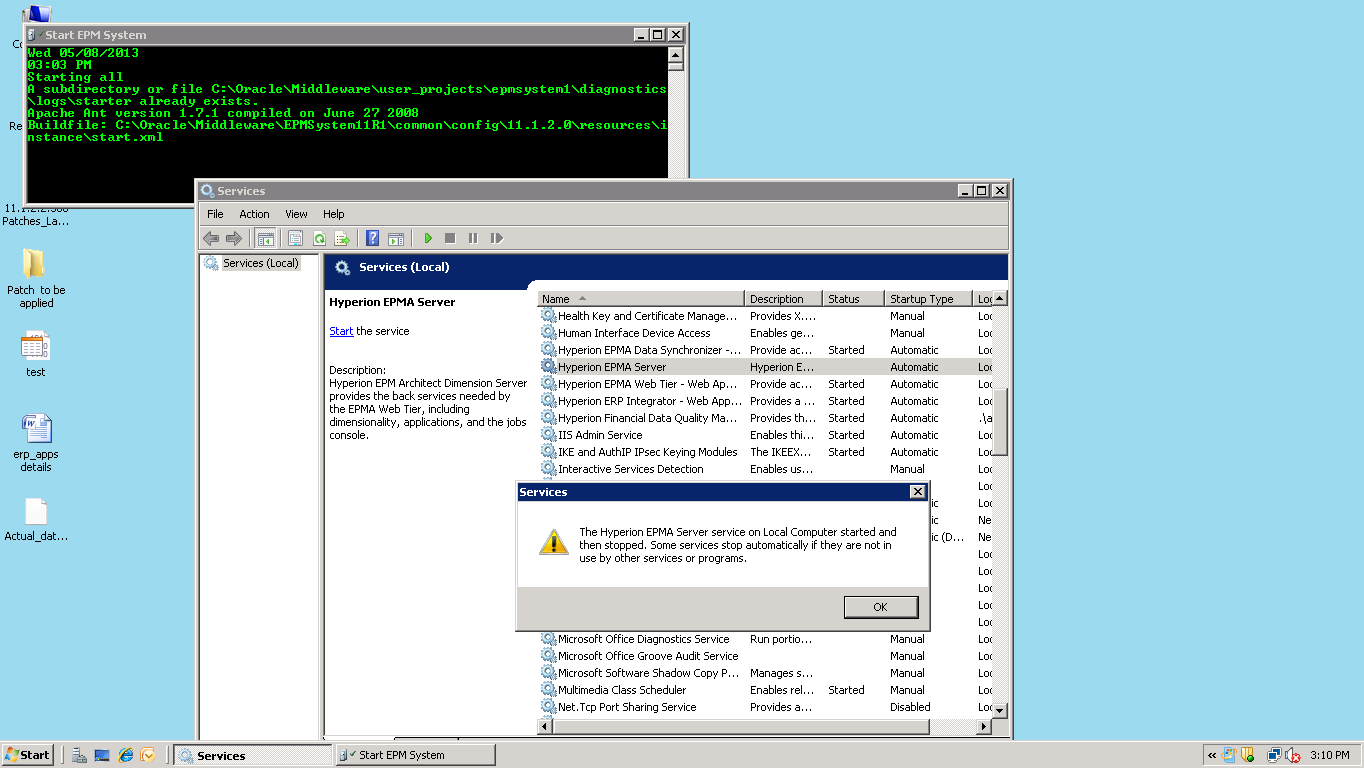Toggle the Show/Hide Console Tree toolbar icon
The image size is (1364, 768).
[x=265, y=238]
